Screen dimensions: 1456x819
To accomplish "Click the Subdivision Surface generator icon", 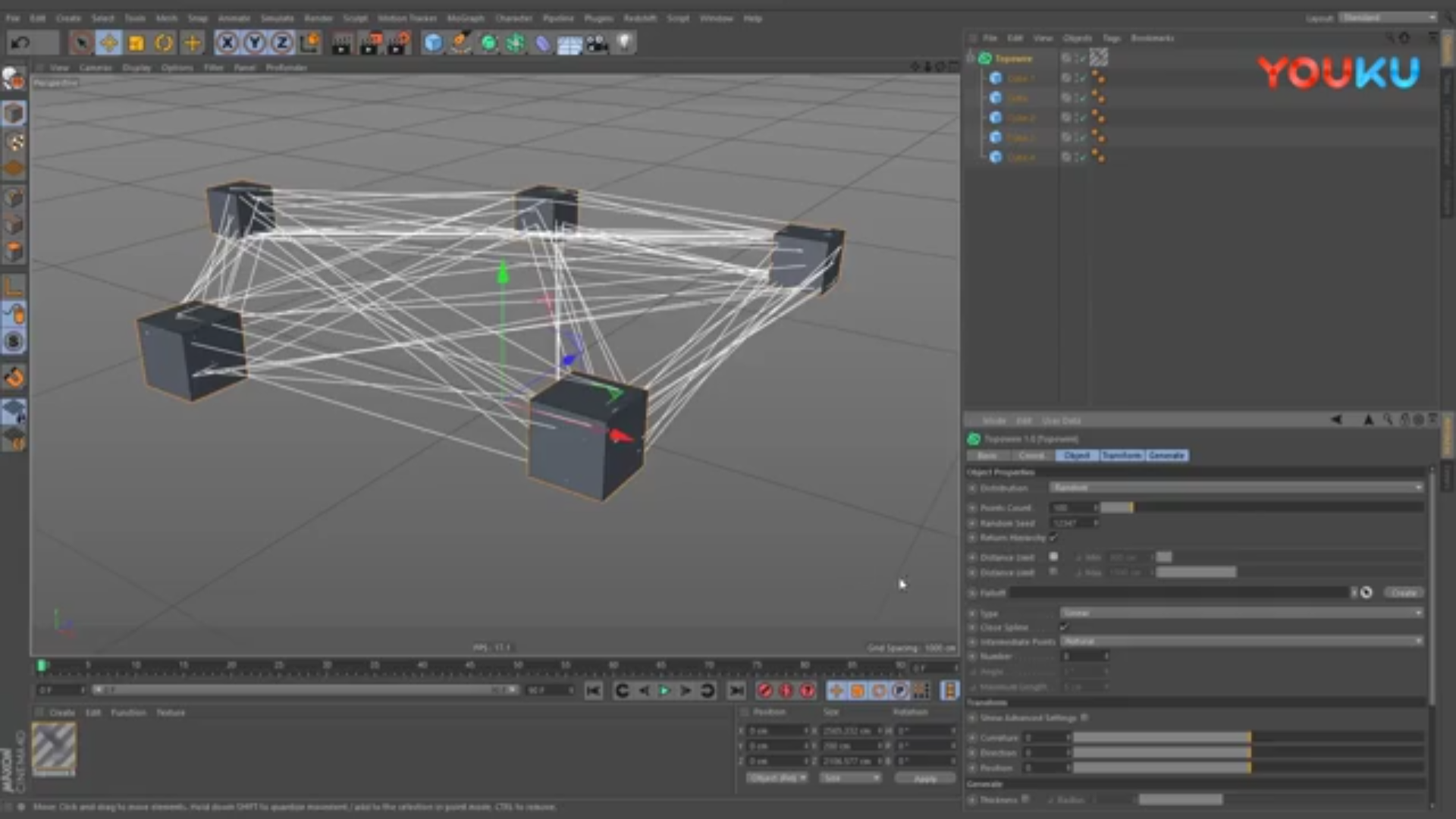I will click(x=488, y=43).
